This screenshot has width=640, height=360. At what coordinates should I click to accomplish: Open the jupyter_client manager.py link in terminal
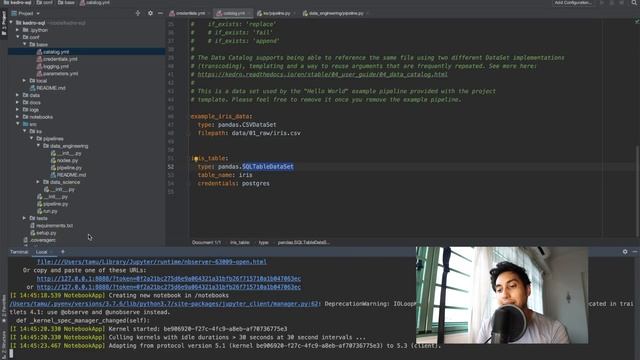pyautogui.click(x=164, y=304)
